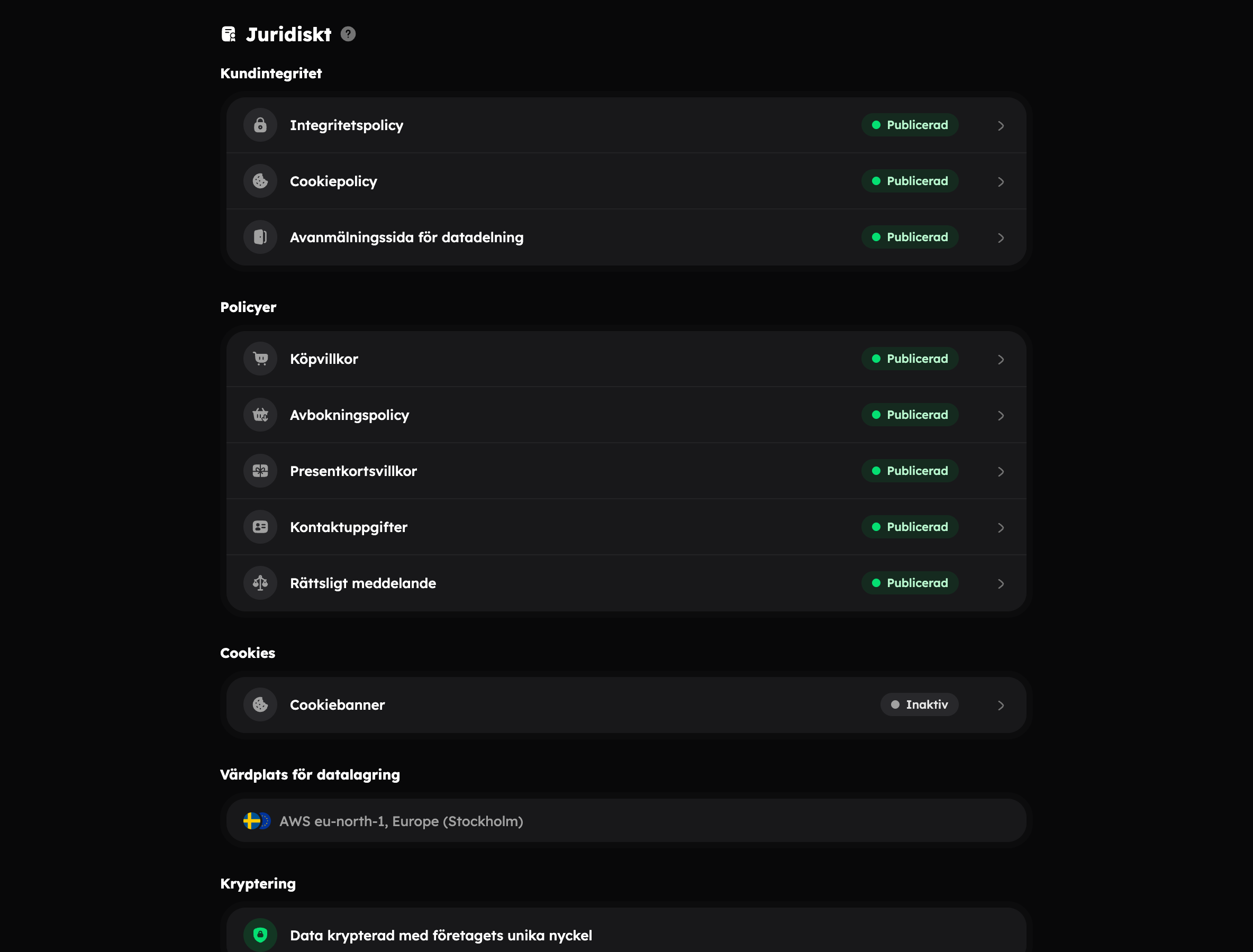Screen dimensions: 1253x952
Task: Click the Inaktiv status badge on Cookiebanner
Action: [919, 704]
